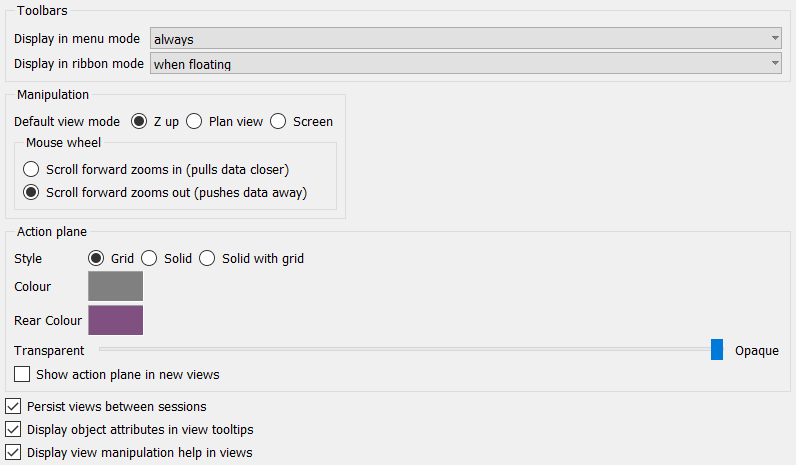This screenshot has width=796, height=465.
Task: Click the blue transparency slider handle
Action: point(717,349)
